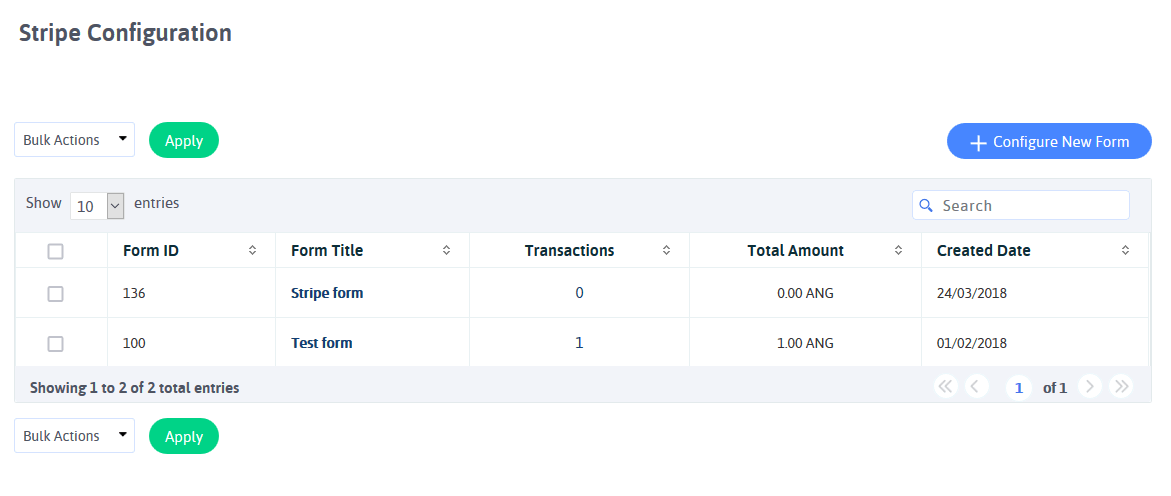1171x496 pixels.
Task: Go to next page arrow
Action: (1090, 386)
